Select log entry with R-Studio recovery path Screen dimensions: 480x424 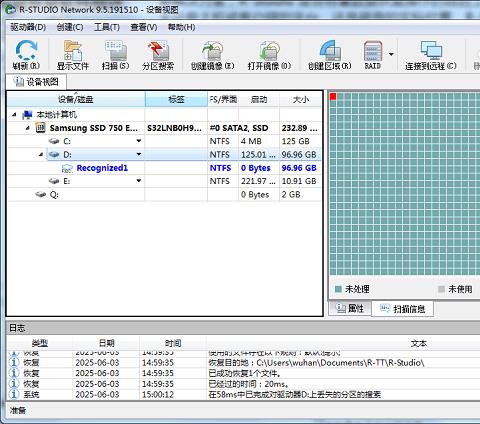tap(243, 363)
